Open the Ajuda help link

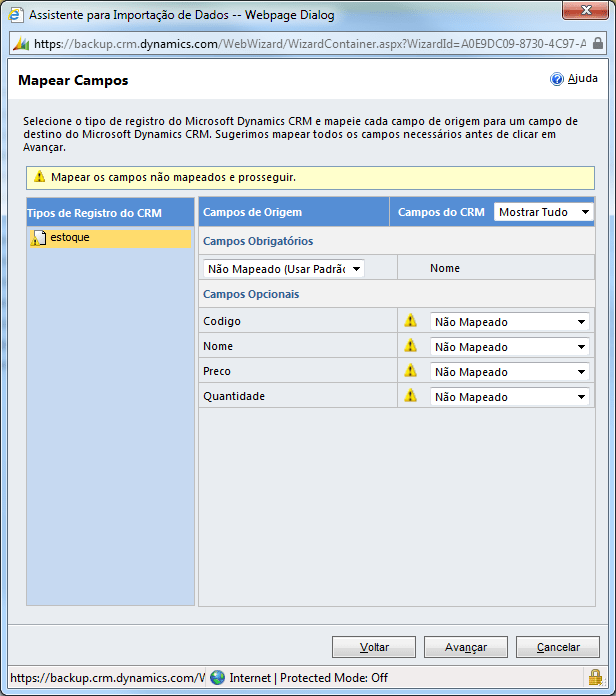pos(583,79)
